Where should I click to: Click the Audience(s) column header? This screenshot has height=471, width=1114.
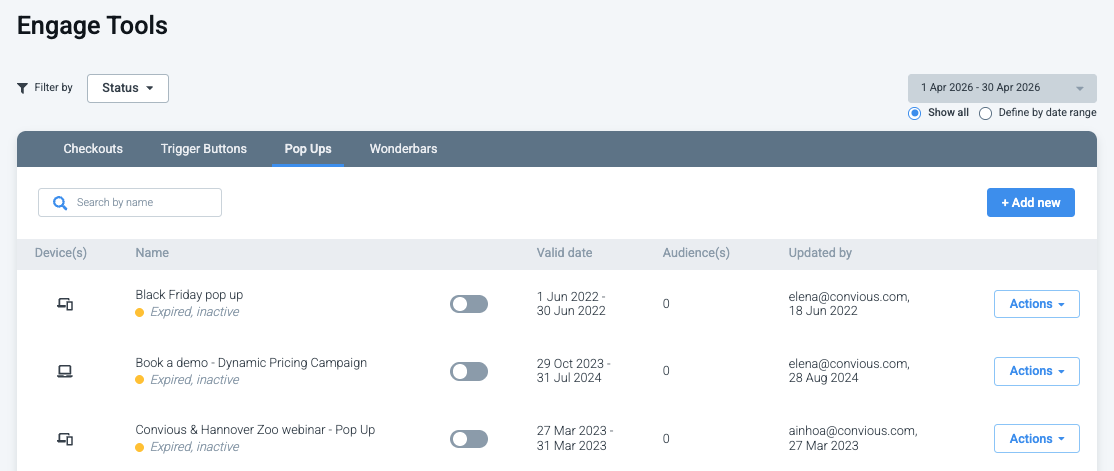click(x=696, y=253)
